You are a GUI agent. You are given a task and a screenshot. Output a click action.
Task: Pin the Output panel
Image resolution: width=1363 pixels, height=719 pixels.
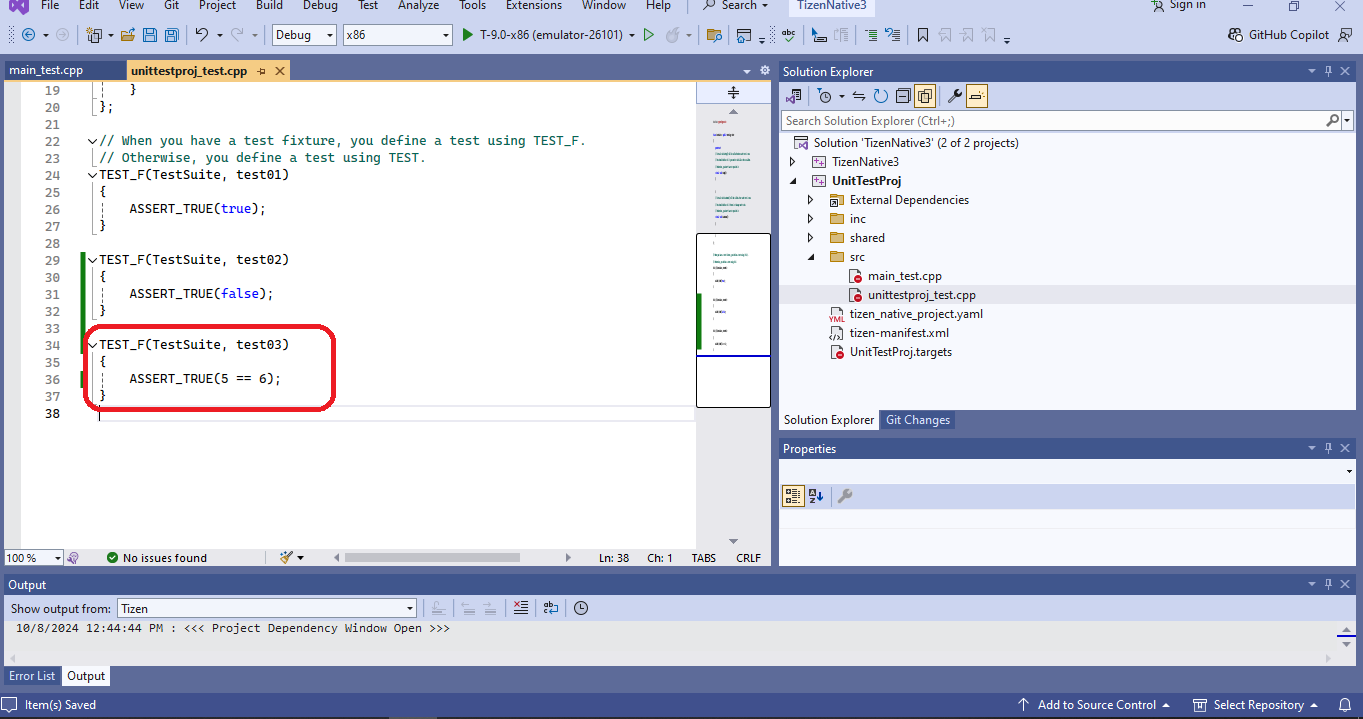1328,584
